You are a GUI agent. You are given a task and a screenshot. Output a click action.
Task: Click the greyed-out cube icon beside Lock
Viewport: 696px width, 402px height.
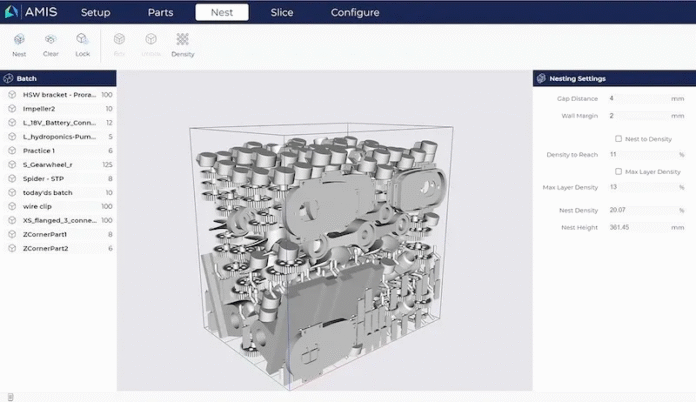(119, 39)
